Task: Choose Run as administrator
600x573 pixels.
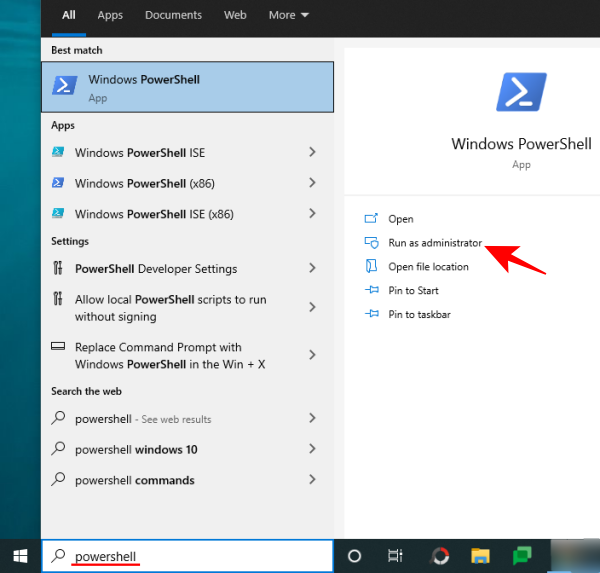Action: 434,243
